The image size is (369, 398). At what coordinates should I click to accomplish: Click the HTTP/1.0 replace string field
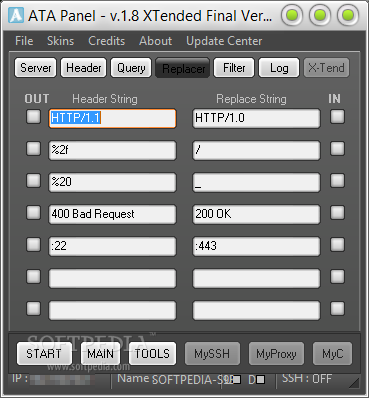point(256,118)
